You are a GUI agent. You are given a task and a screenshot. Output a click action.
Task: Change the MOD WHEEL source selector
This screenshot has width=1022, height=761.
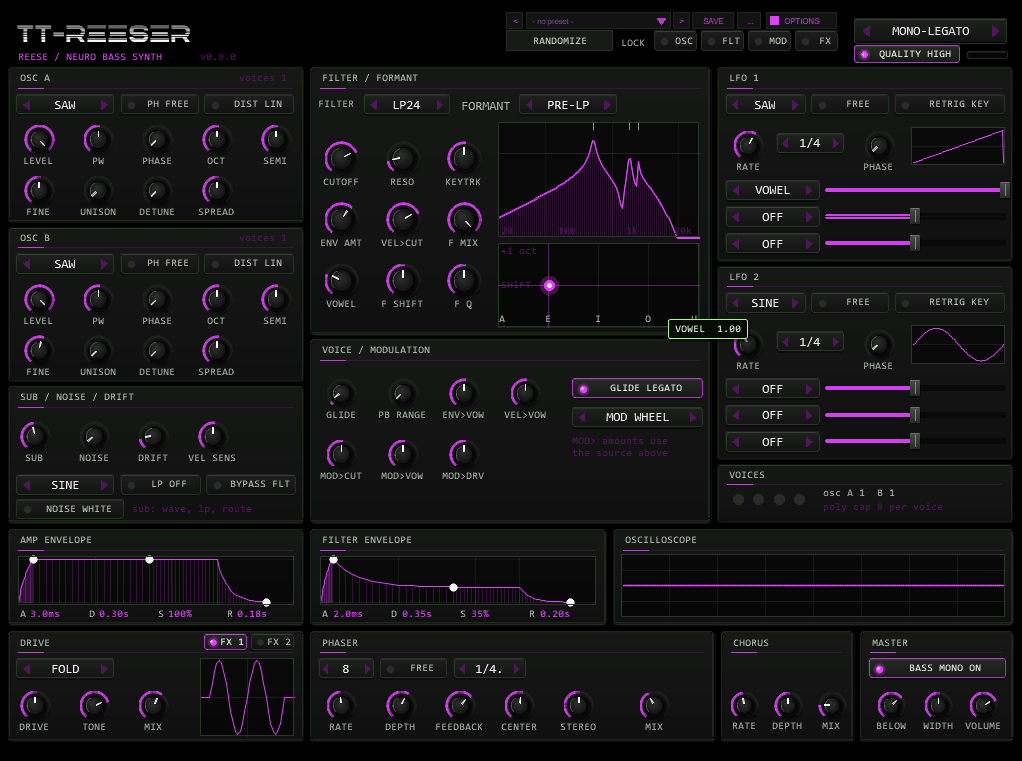pyautogui.click(x=637, y=417)
